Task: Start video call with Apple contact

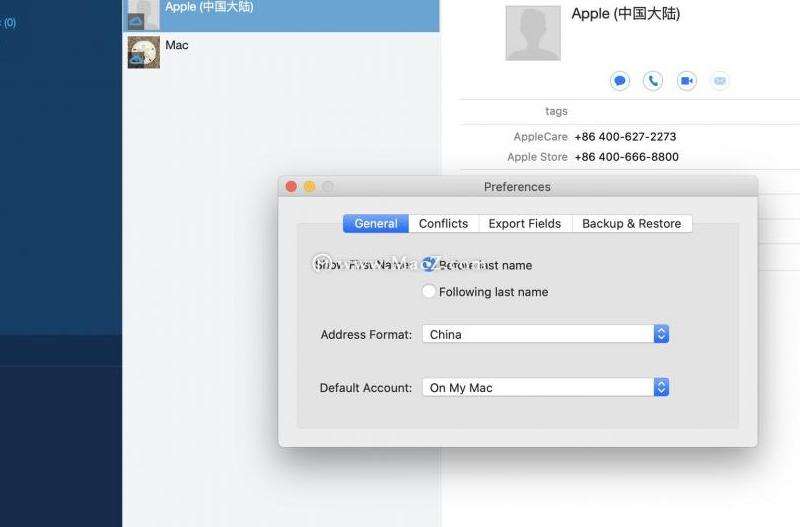Action: coord(687,81)
